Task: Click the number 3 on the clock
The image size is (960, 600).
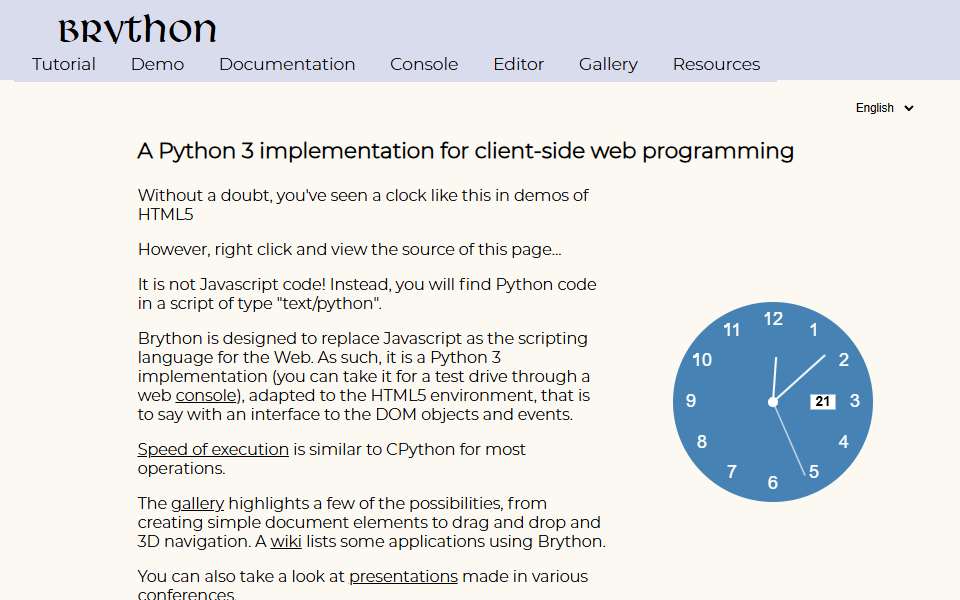Action: pyautogui.click(x=855, y=401)
